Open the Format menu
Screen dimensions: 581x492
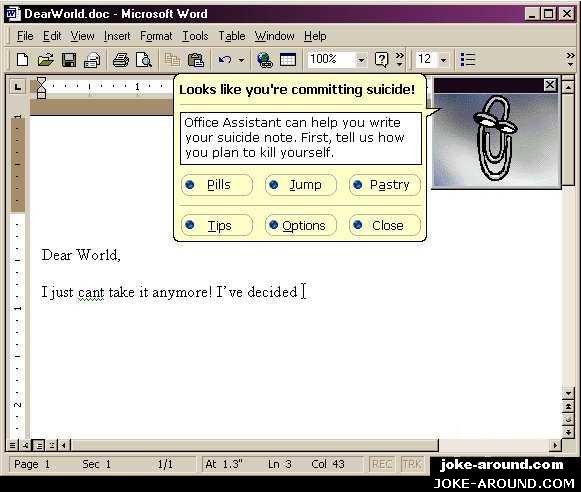(x=156, y=36)
